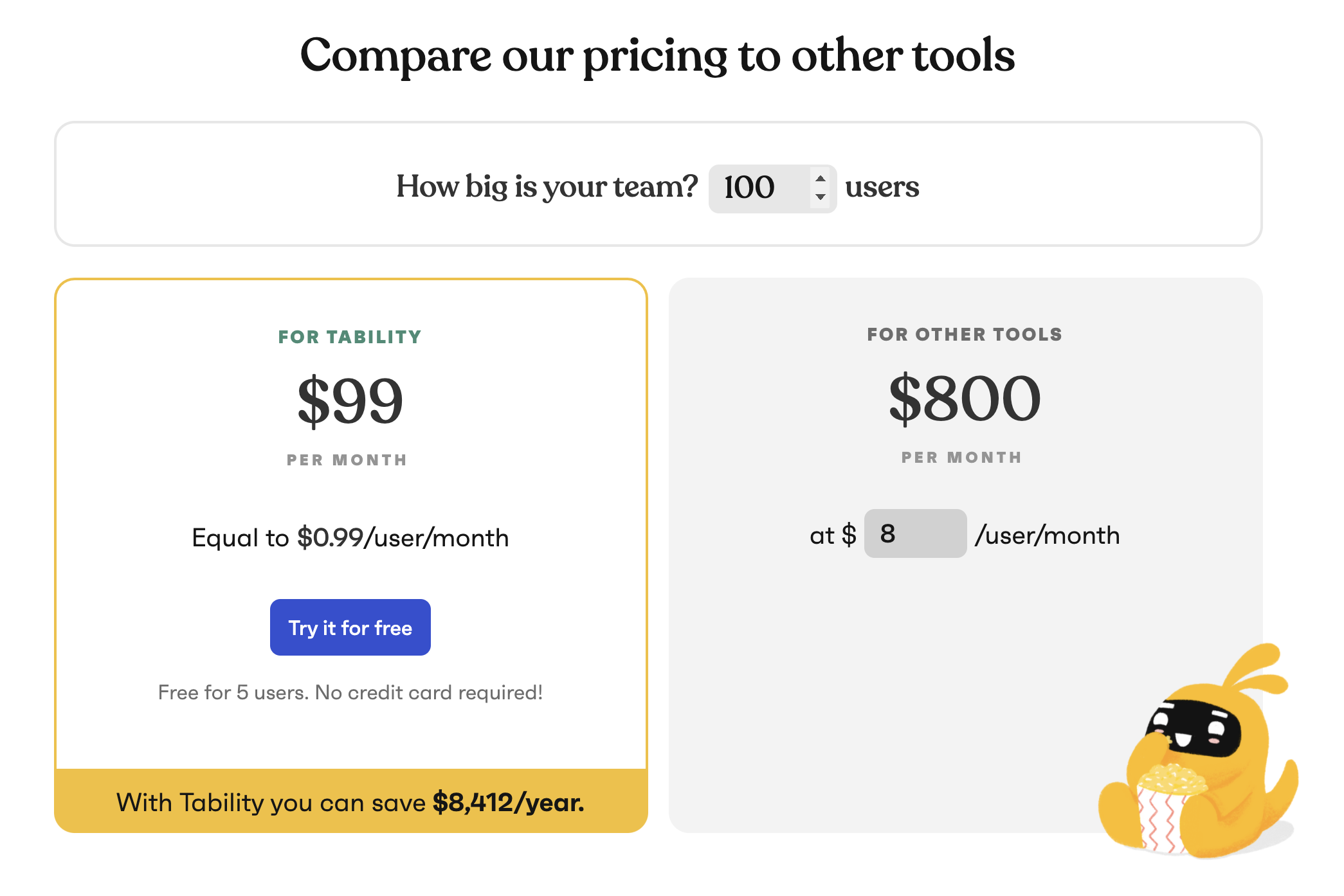Decrease team size with the down arrow
1344x896 pixels.
pos(820,197)
